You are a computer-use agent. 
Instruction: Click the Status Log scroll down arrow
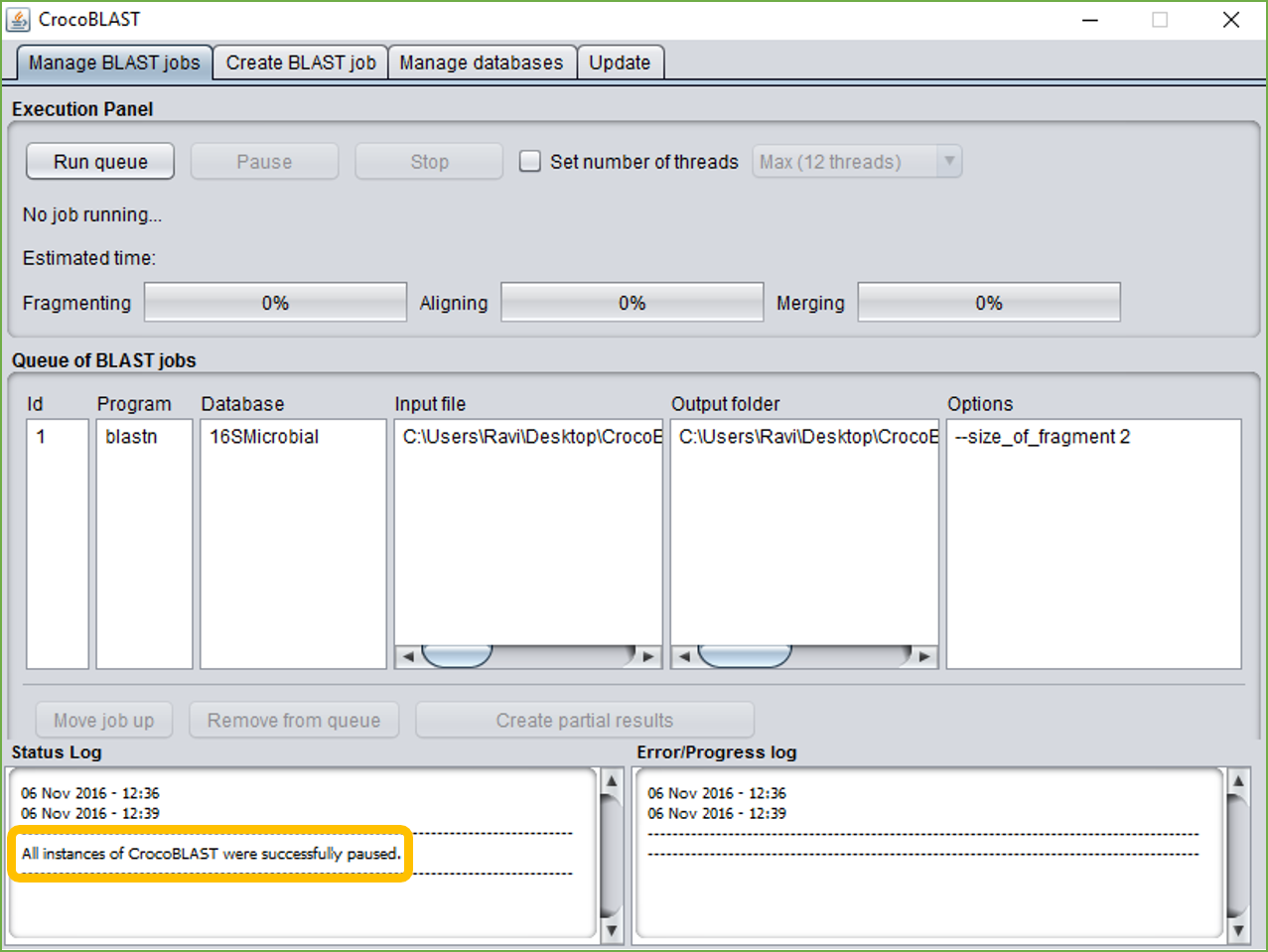(612, 930)
